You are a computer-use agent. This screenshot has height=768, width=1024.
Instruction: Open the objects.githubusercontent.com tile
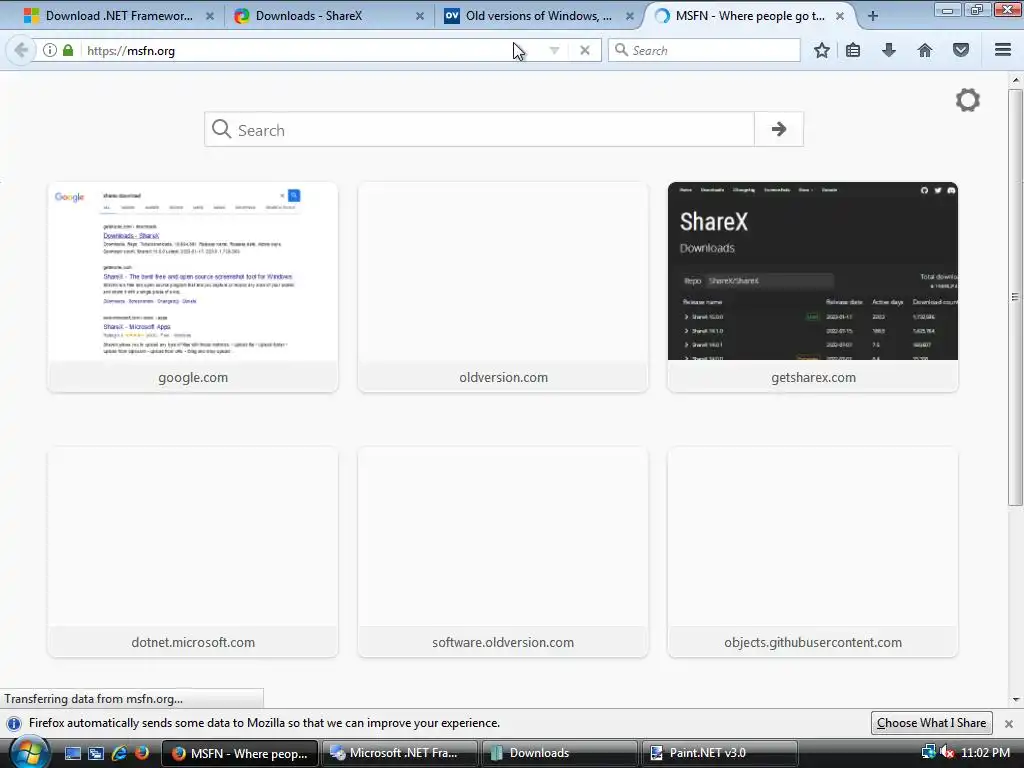tap(813, 552)
